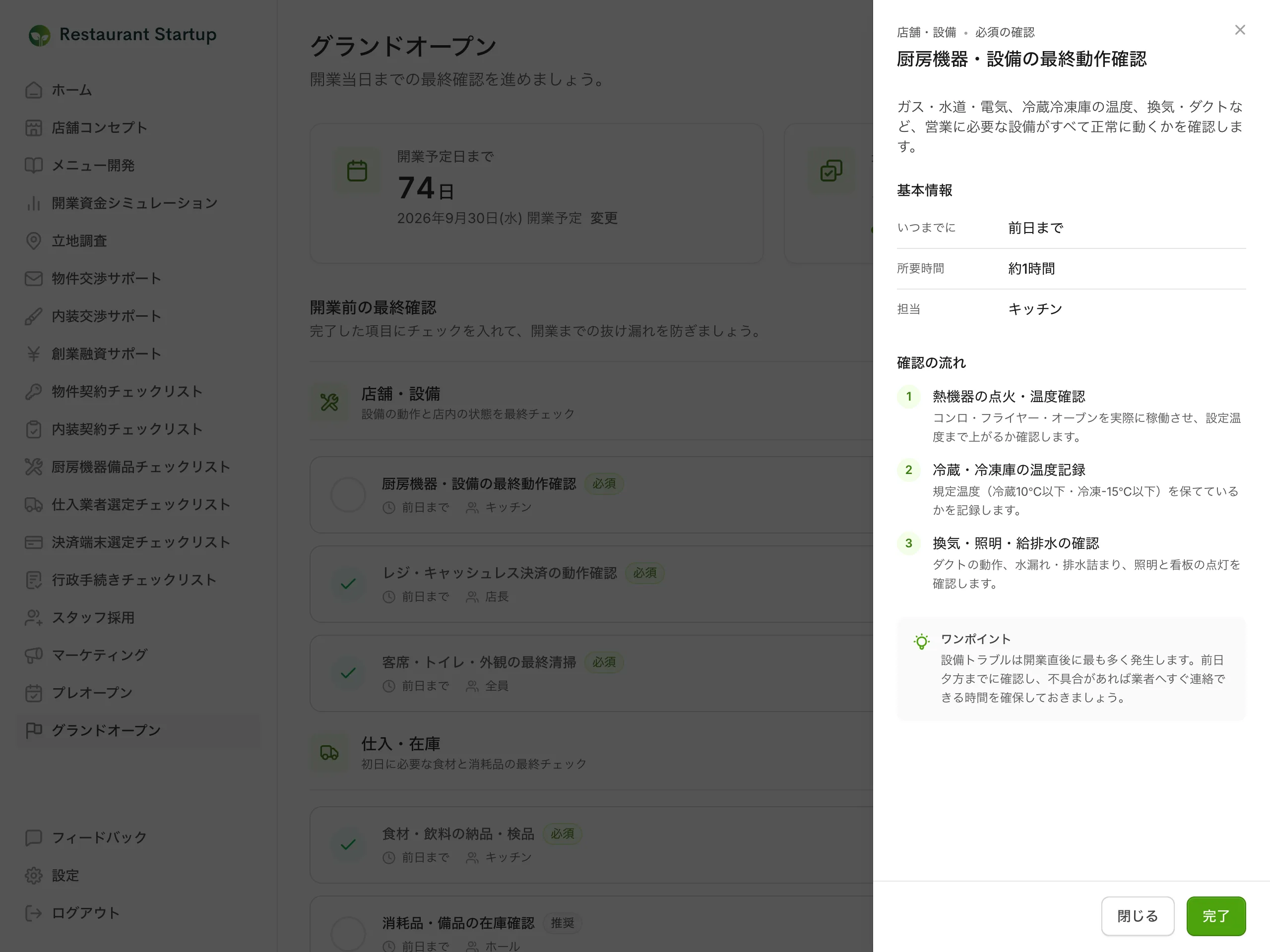
Task: Open 開業資金シミュレーション in sidebar
Action: tap(138, 203)
